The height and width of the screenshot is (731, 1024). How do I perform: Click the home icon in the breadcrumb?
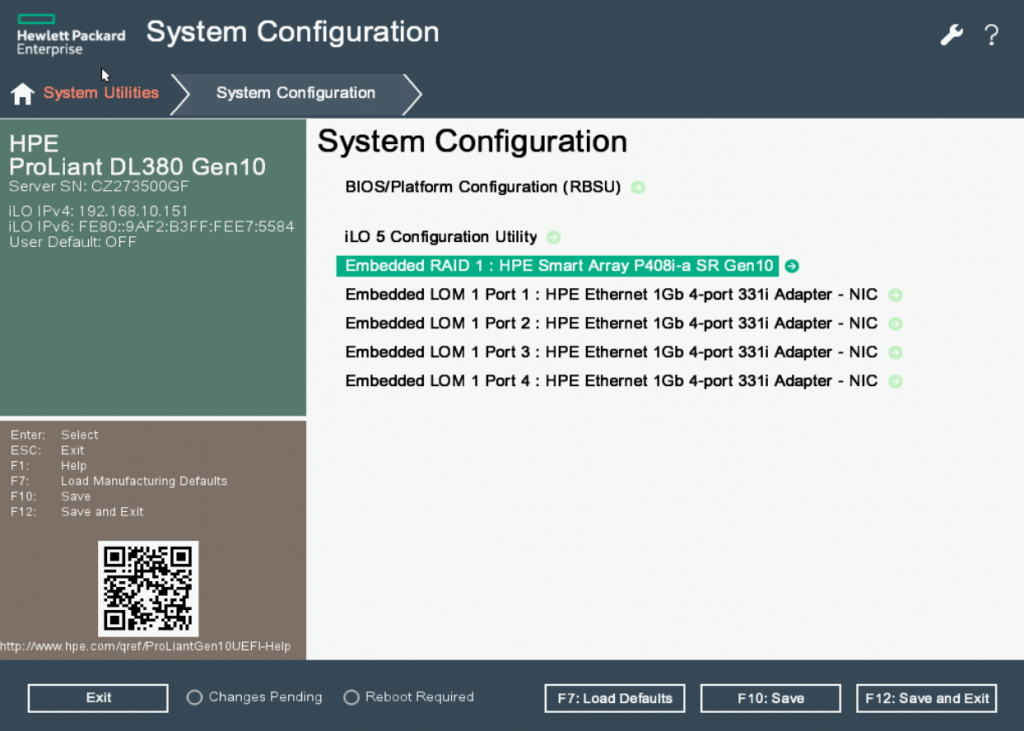coord(21,93)
